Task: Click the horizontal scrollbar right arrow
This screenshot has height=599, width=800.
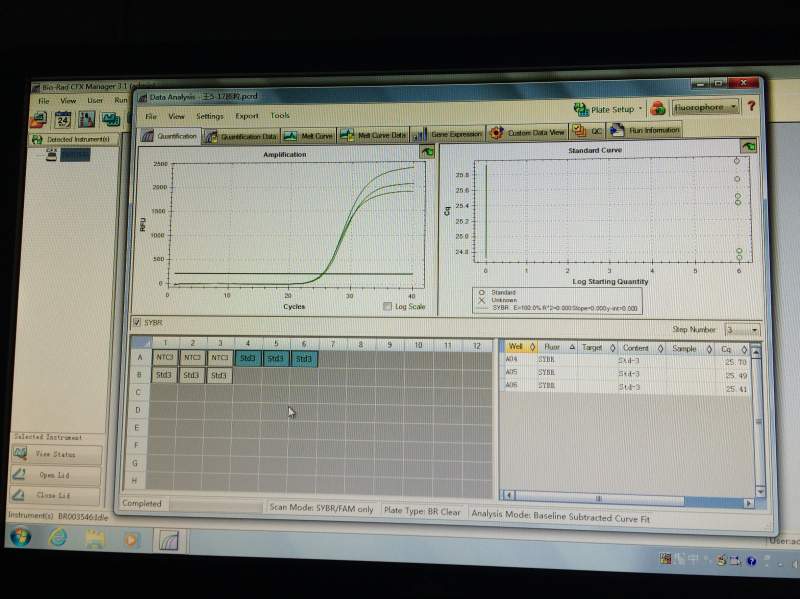Action: tap(748, 503)
